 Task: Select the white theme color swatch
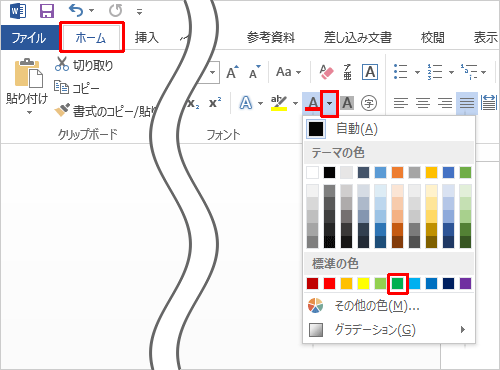click(312, 172)
